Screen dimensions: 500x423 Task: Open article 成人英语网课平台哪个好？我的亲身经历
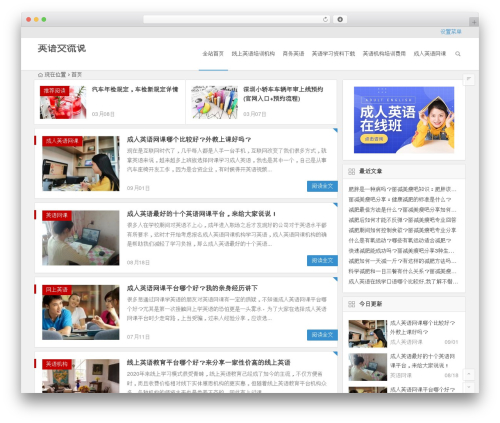(x=192, y=288)
